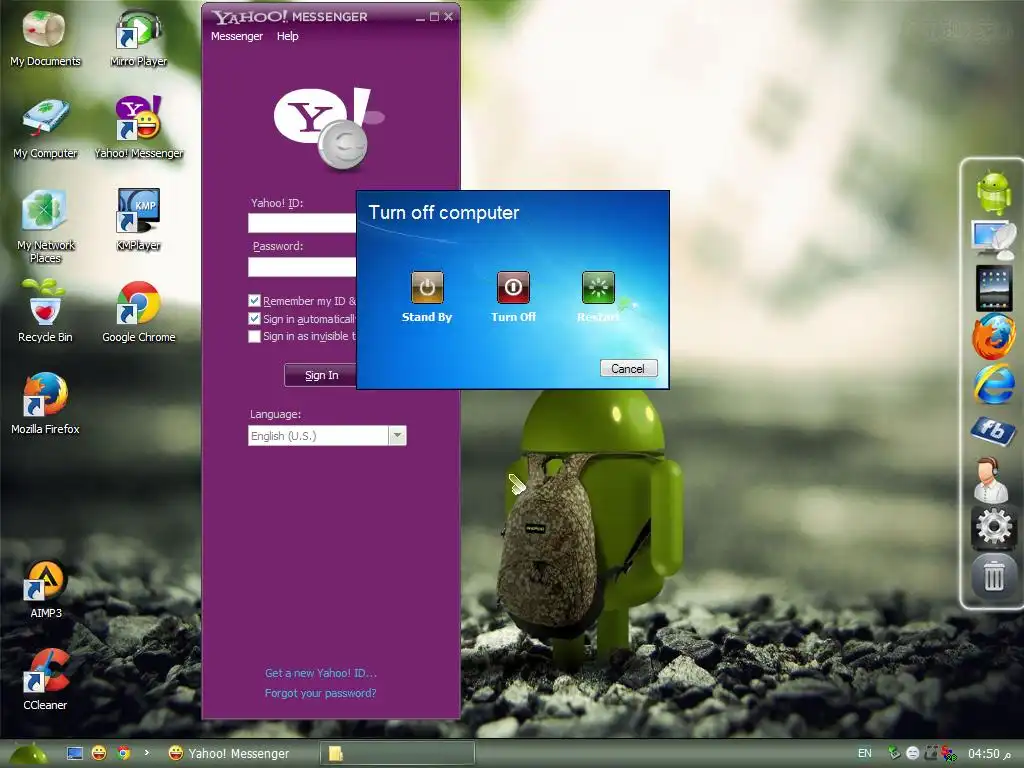Select the CCleaner desktop shortcut

click(x=45, y=680)
